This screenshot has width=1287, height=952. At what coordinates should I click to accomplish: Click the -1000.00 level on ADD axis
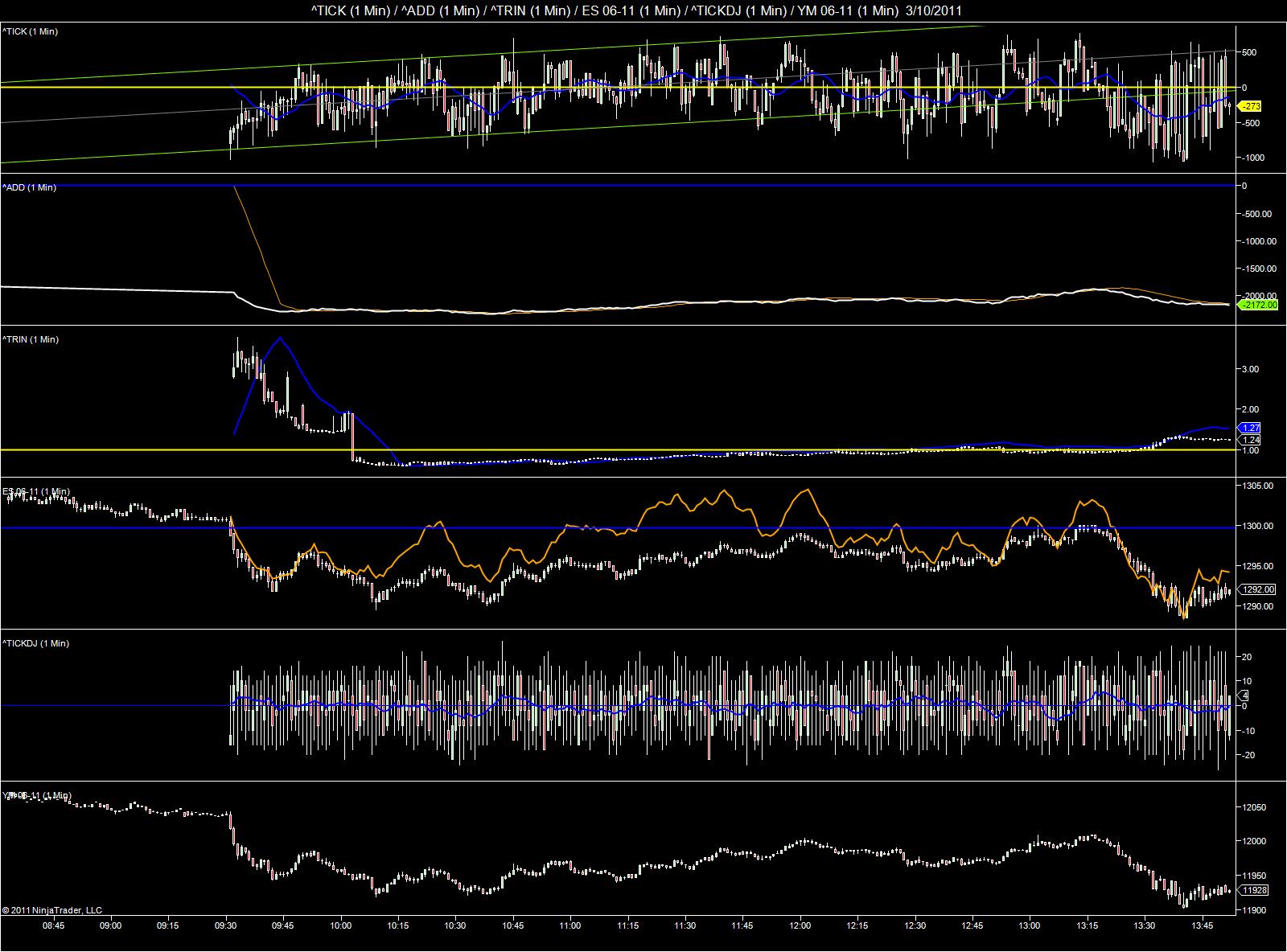(x=1257, y=241)
